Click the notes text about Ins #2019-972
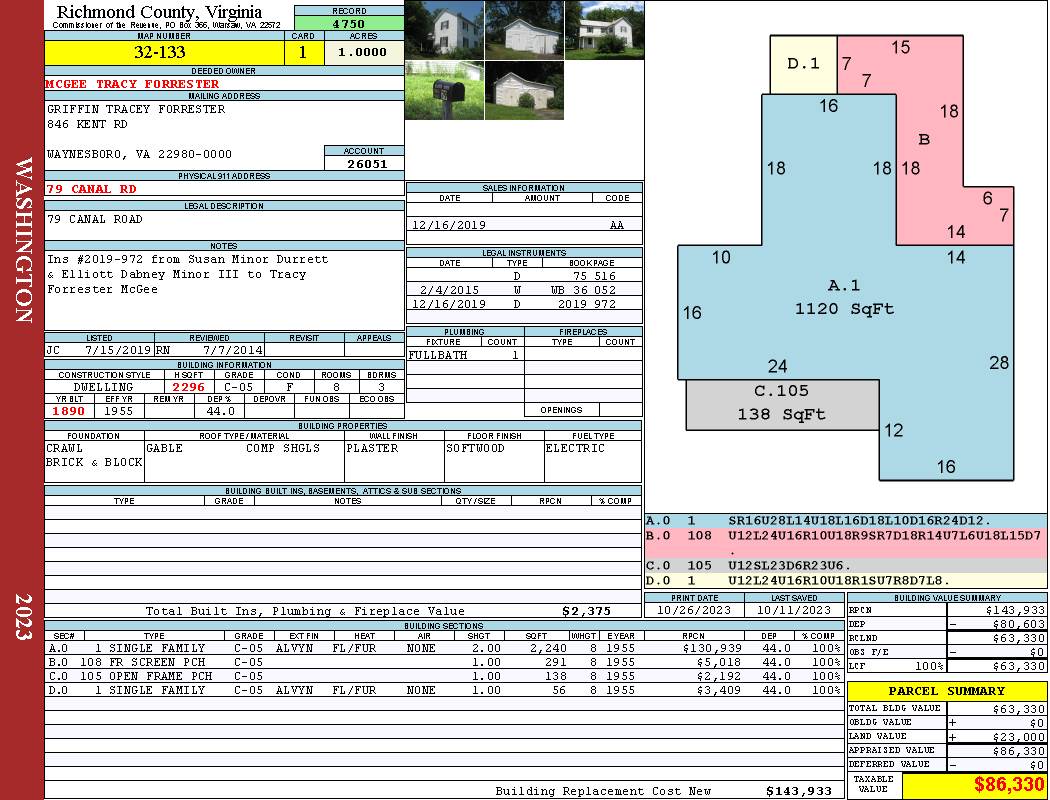 click(x=188, y=274)
